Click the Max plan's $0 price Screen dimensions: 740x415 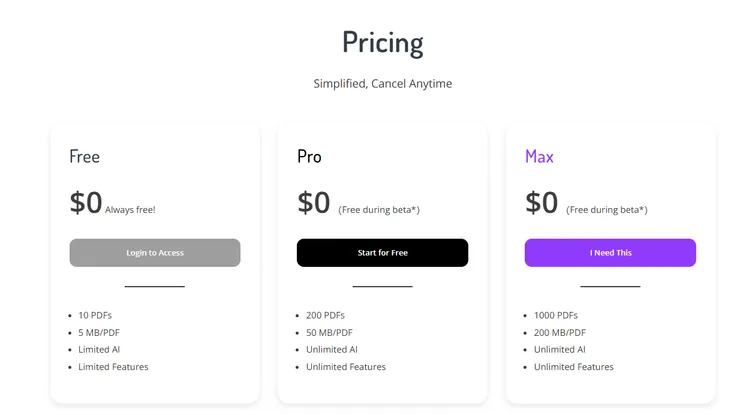click(541, 202)
